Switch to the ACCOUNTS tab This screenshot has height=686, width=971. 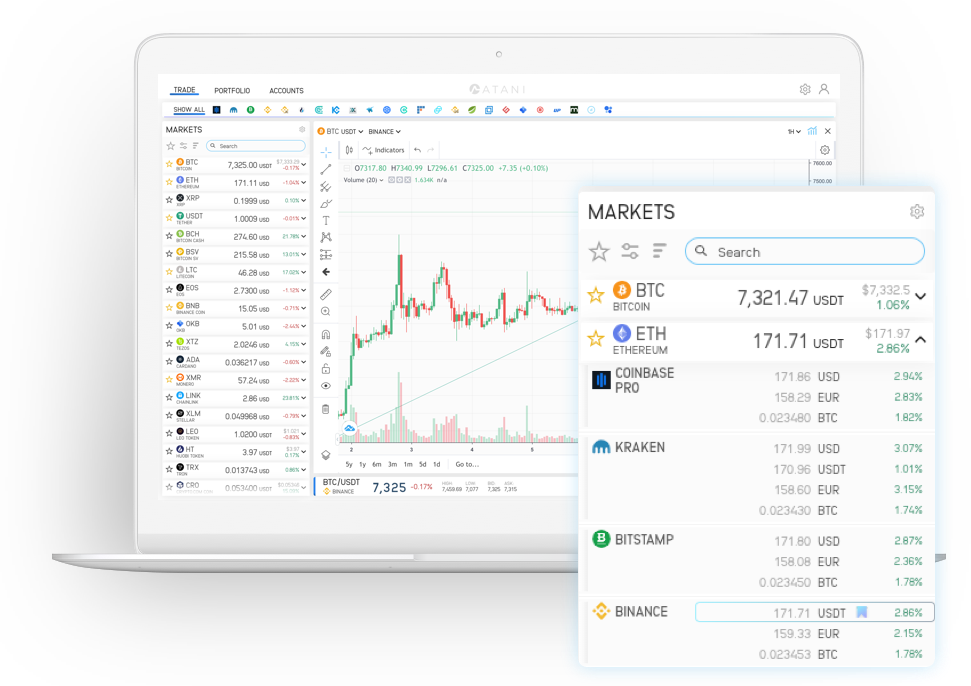pos(286,90)
